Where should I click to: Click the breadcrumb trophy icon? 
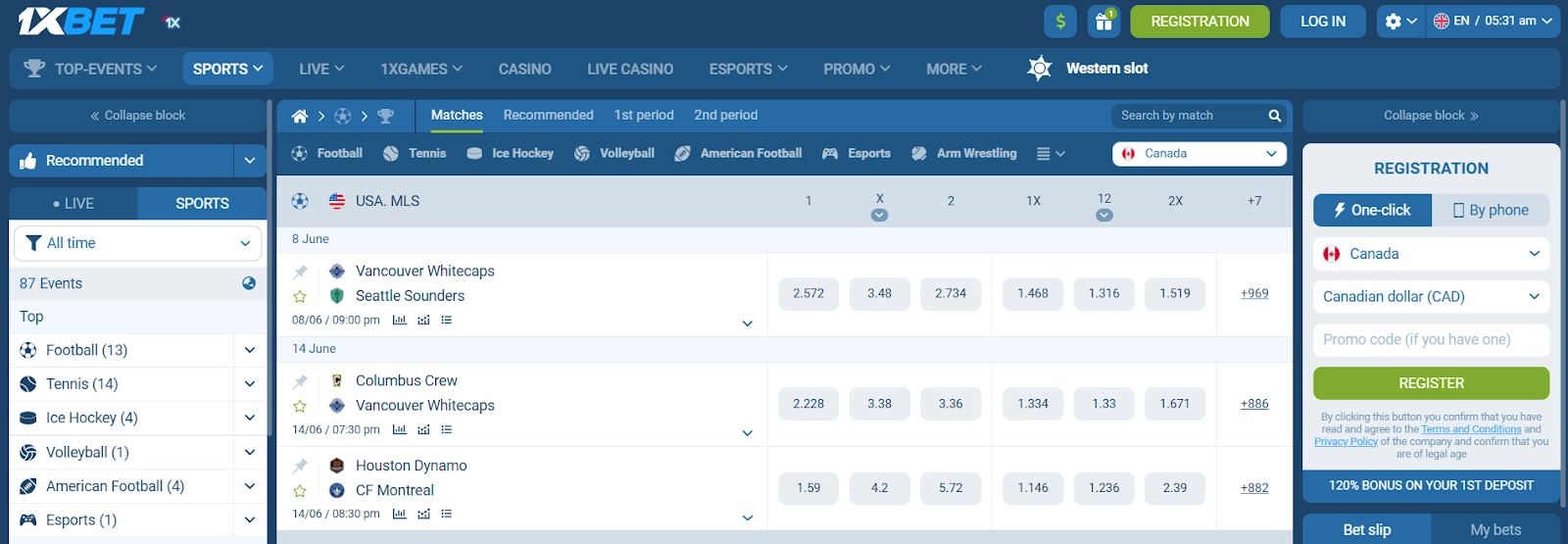pyautogui.click(x=385, y=116)
